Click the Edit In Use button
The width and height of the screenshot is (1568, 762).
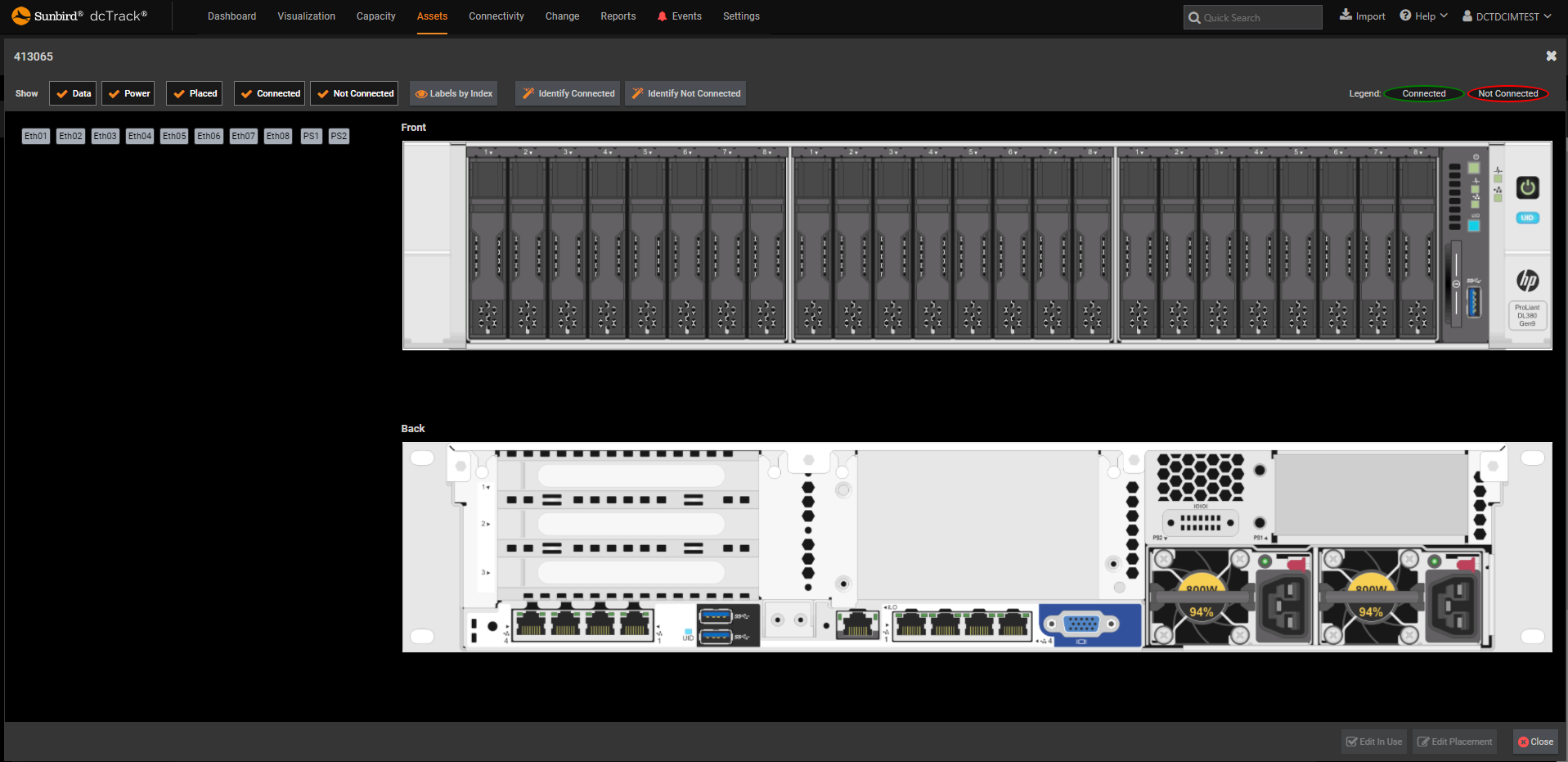(x=1374, y=742)
